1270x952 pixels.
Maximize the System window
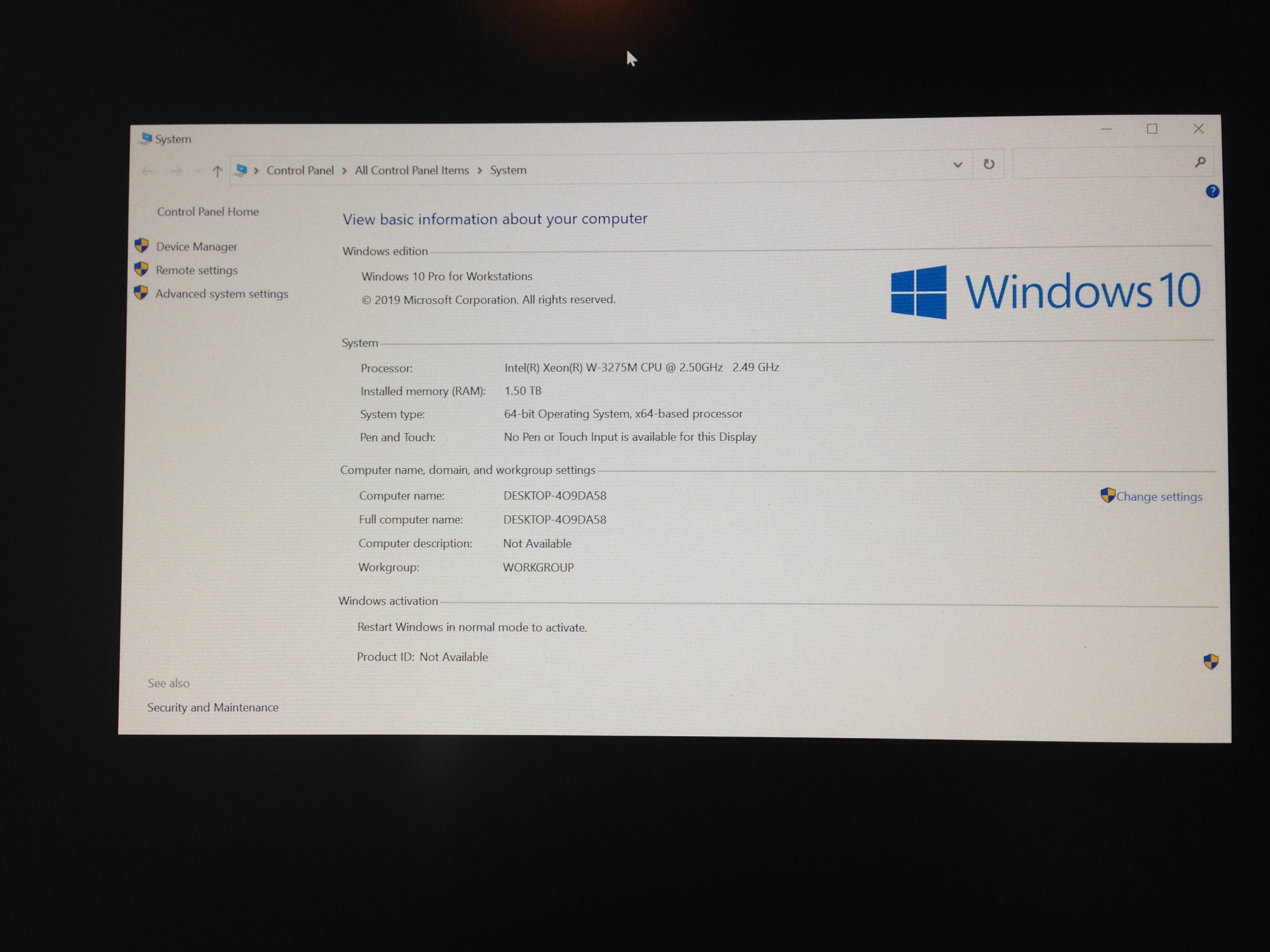1152,129
